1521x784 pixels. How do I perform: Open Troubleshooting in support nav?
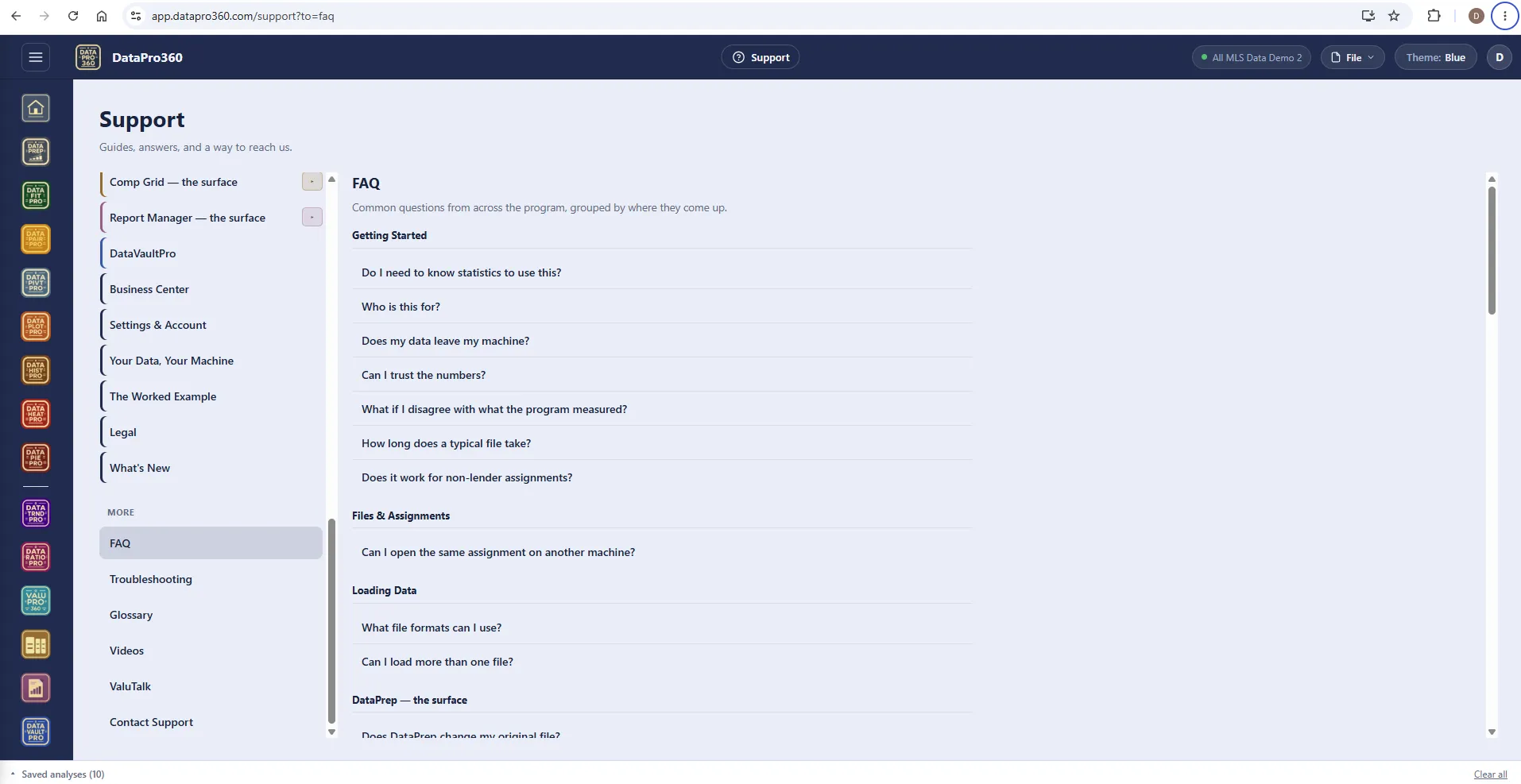coord(211,579)
